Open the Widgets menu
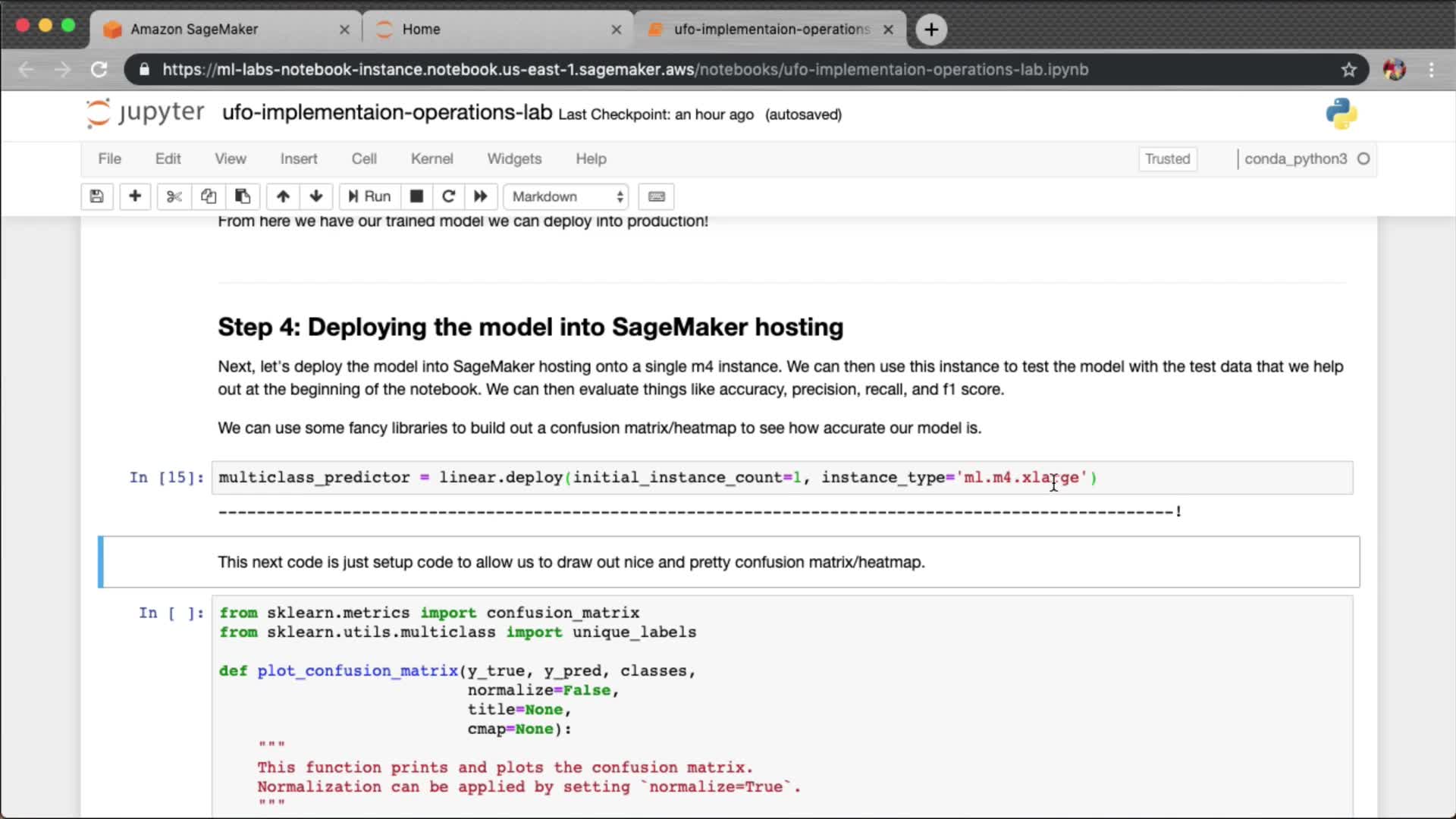 514,158
